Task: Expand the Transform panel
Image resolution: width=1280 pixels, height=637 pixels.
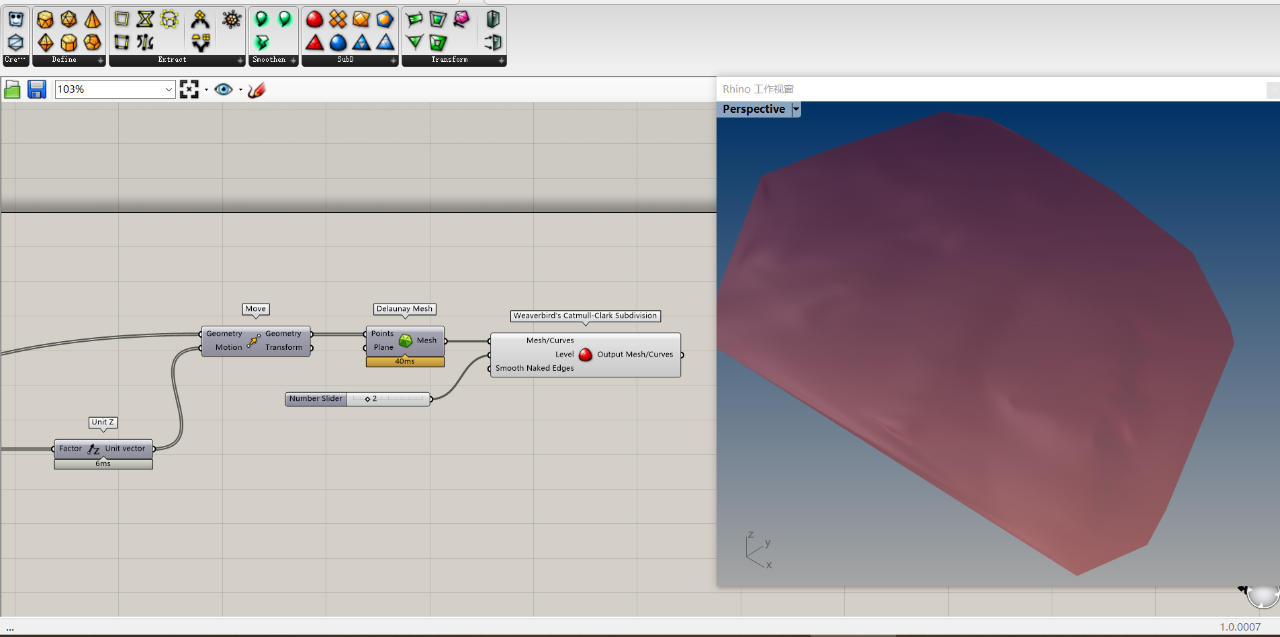Action: click(x=501, y=61)
